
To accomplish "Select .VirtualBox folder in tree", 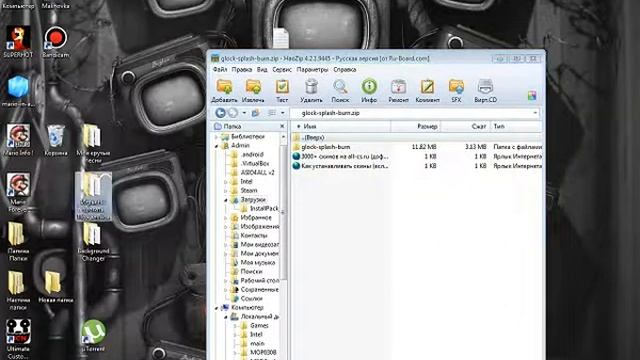I will 250,164.
